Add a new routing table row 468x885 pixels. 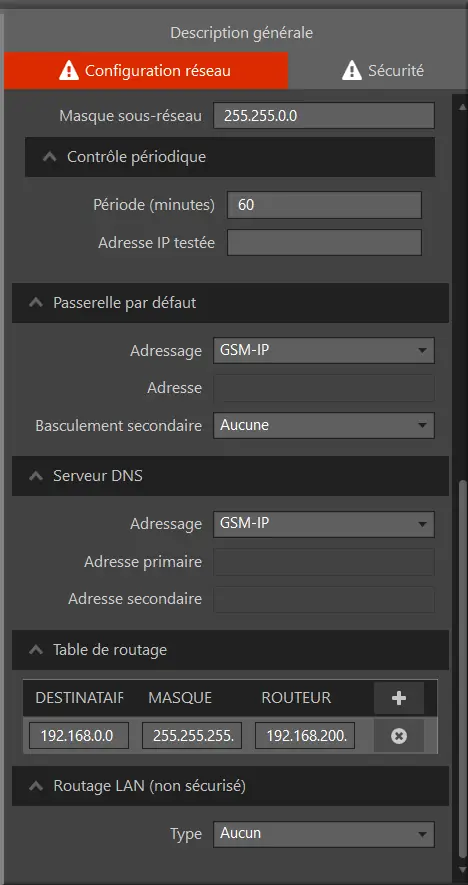(x=399, y=698)
